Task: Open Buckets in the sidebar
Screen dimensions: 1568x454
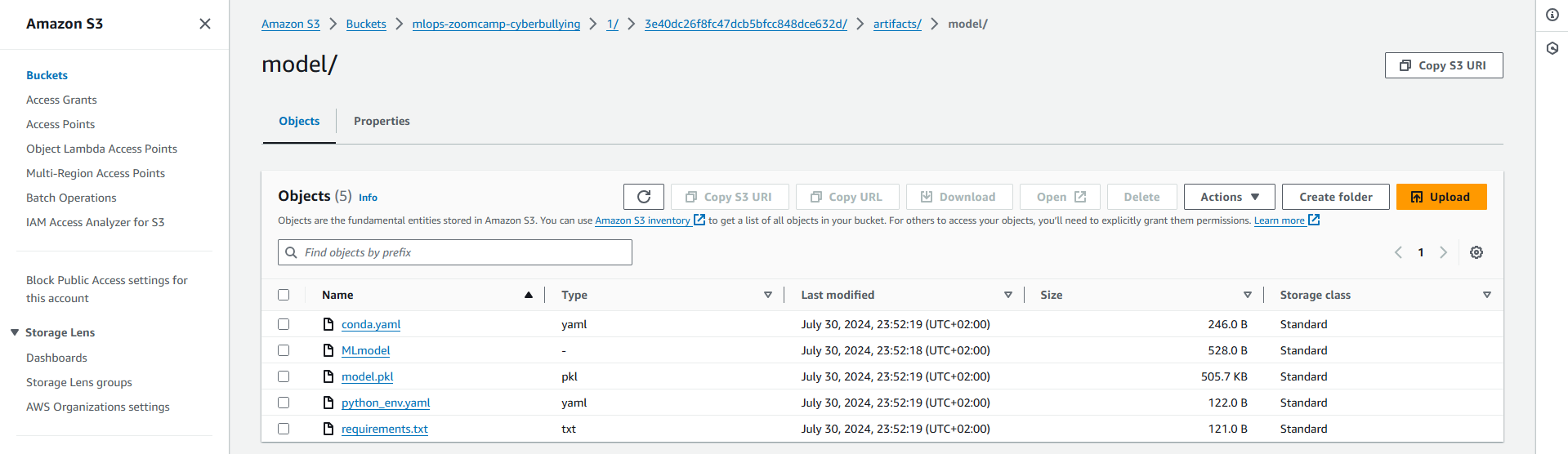Action: (47, 75)
